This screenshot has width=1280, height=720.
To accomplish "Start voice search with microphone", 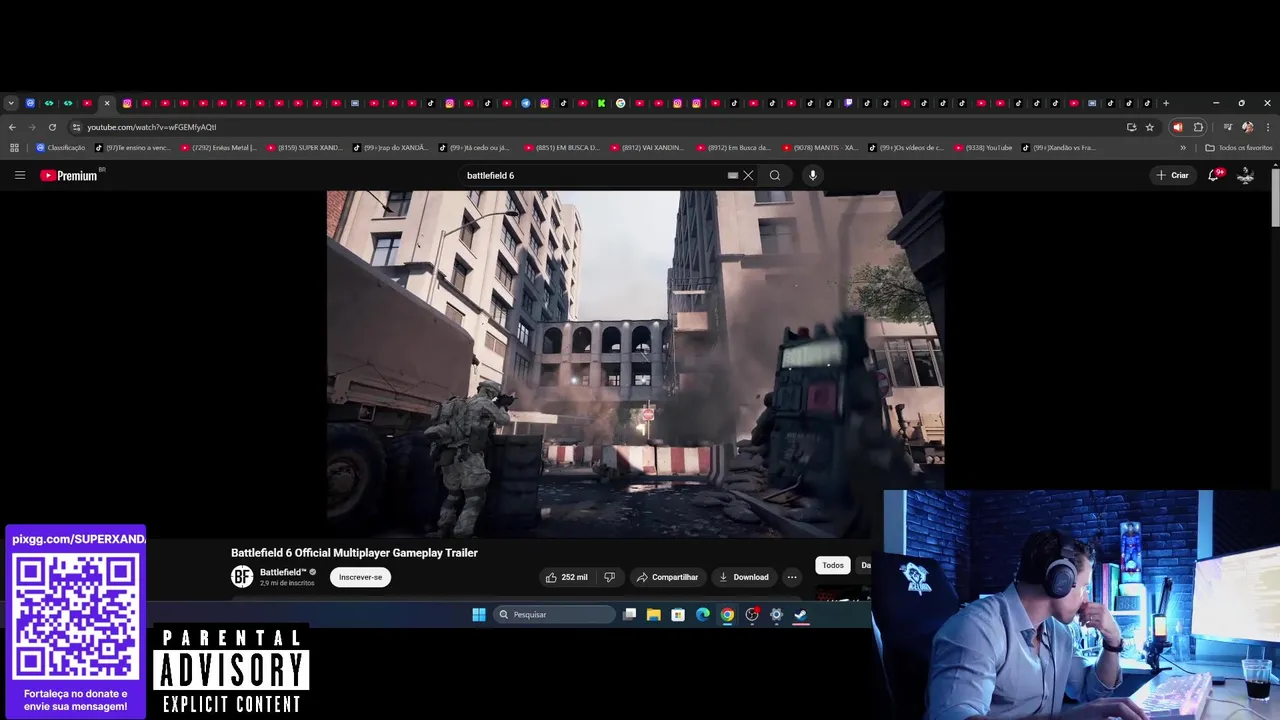I will tap(812, 175).
